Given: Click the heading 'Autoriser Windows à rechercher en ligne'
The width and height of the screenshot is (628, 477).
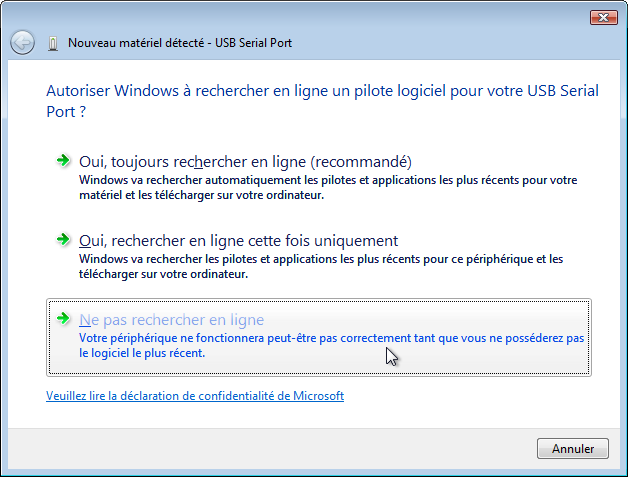Looking at the screenshot, I should (x=322, y=91).
